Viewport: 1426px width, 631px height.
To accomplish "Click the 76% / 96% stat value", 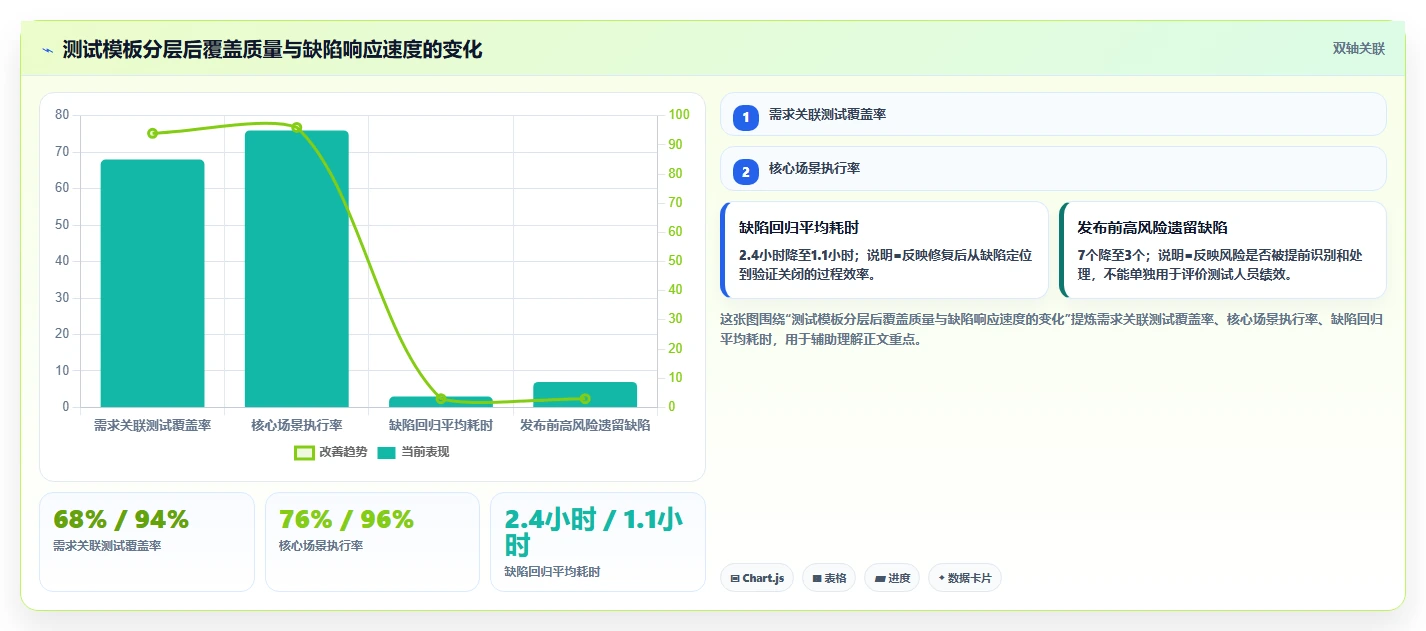I will click(346, 519).
